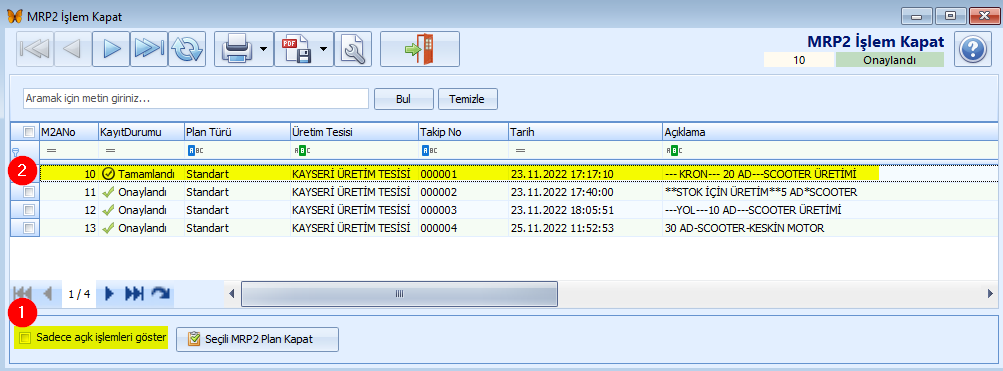Go to next grid record in pager

109,294
